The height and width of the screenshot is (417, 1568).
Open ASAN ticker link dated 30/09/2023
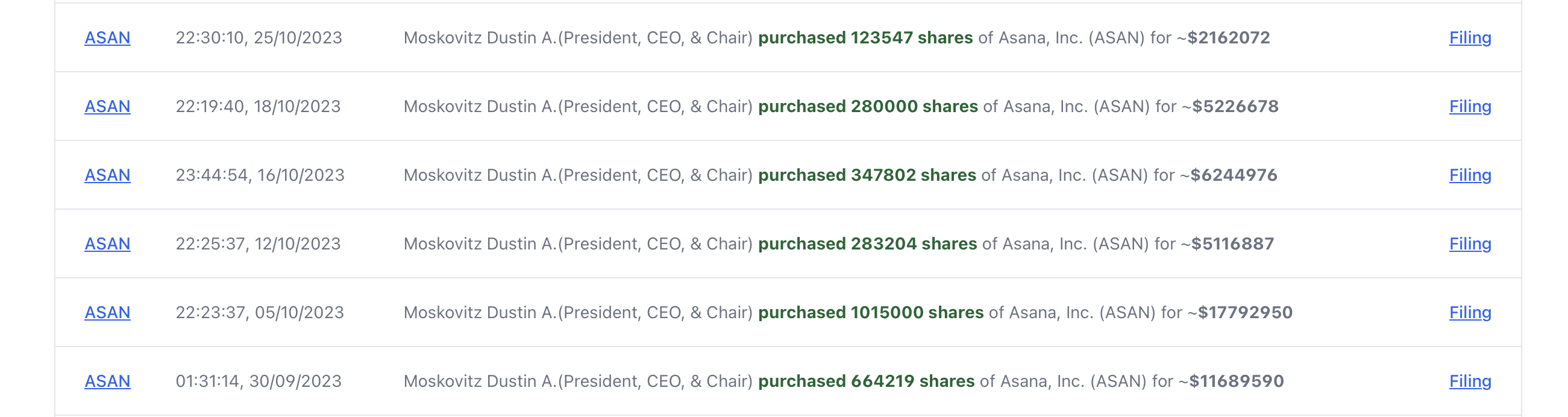pyautogui.click(x=107, y=381)
